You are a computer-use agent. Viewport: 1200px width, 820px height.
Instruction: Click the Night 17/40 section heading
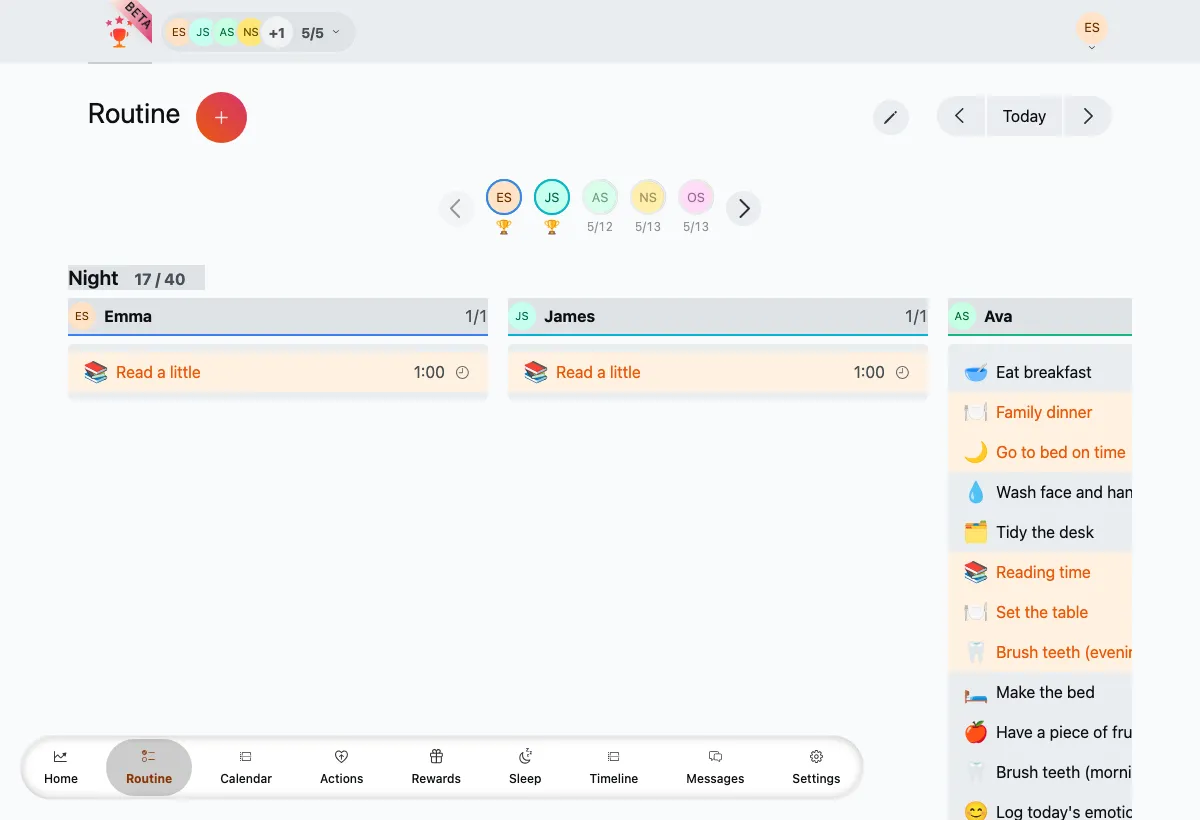tap(136, 278)
